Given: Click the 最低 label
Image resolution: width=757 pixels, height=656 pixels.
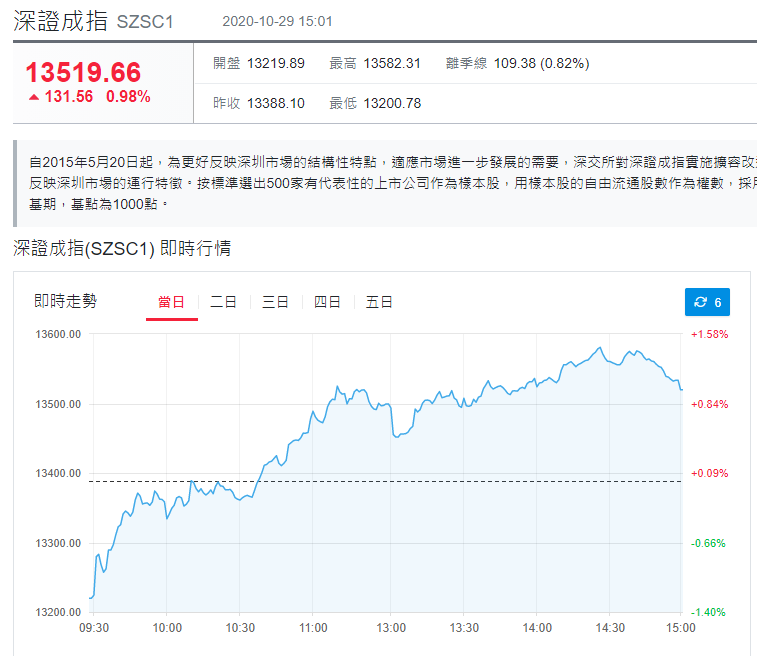Looking at the screenshot, I should pos(343,103).
